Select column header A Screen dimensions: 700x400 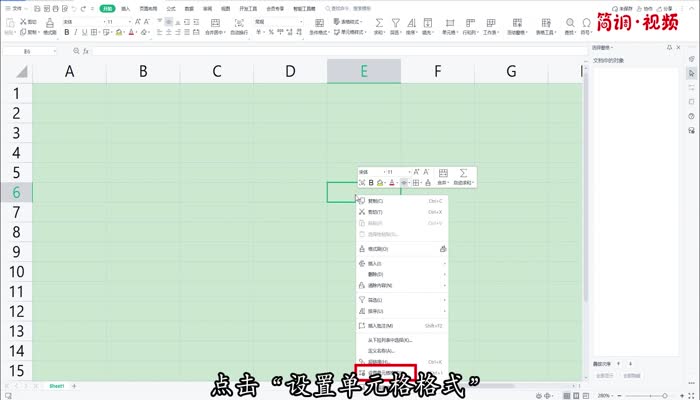(x=69, y=71)
